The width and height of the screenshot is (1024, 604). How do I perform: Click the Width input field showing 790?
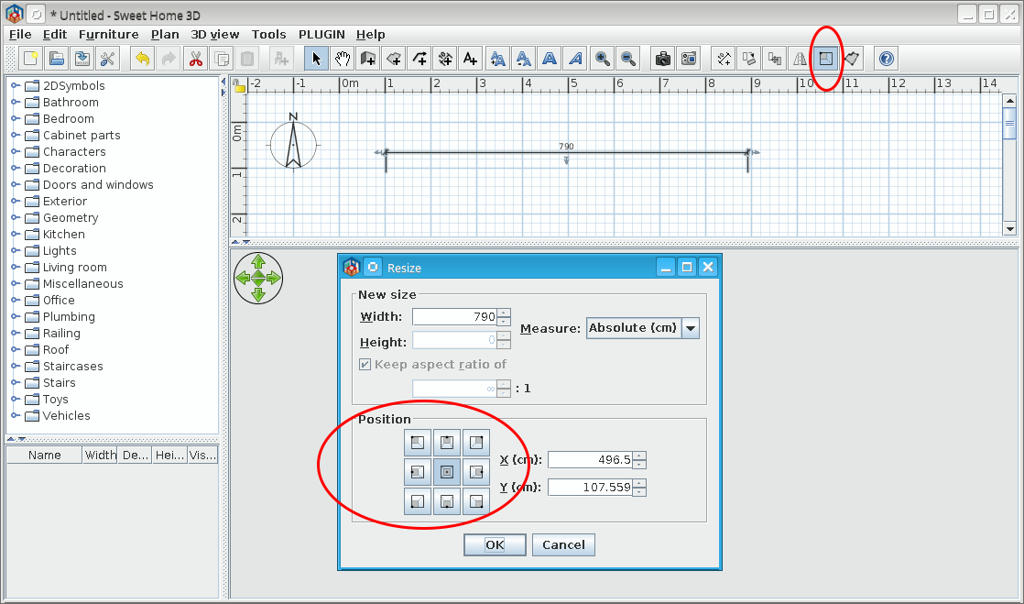pos(455,317)
